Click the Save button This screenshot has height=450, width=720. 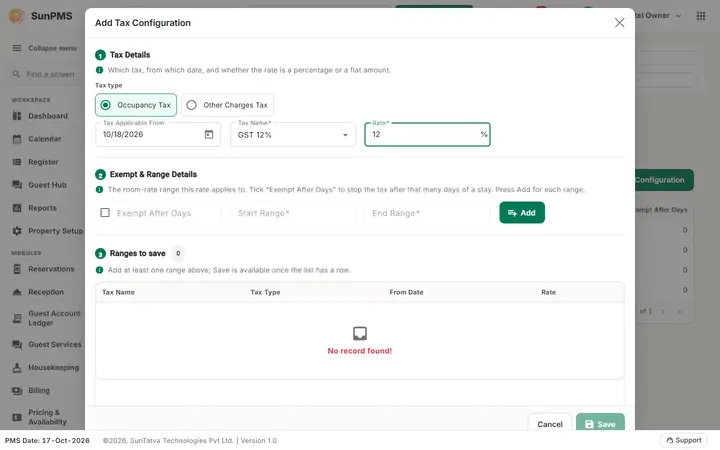600,424
